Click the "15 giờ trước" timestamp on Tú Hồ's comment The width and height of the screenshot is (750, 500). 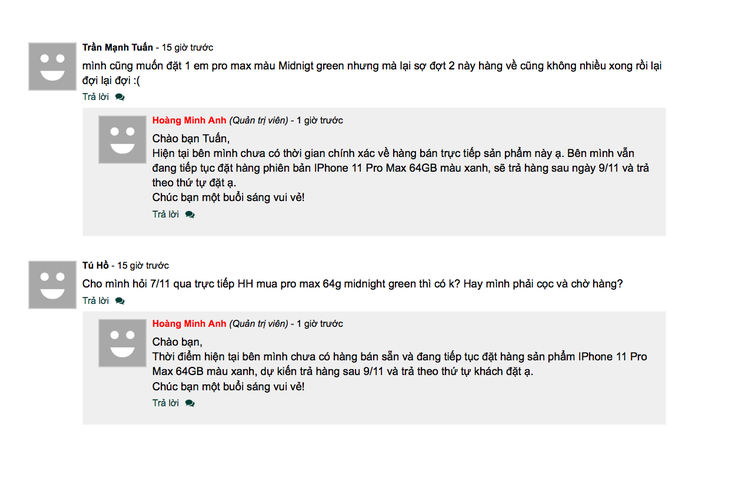click(x=143, y=266)
